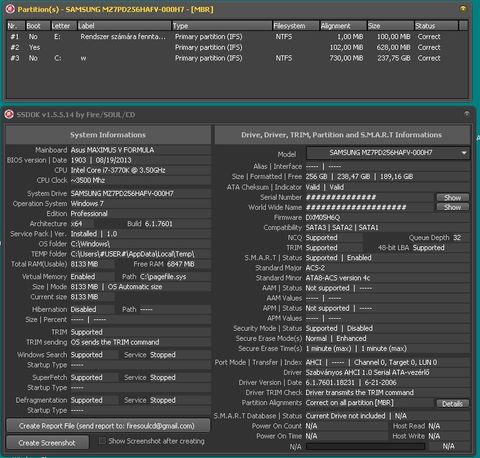Click the Szabványos AHCI 1.0 driver name
Screen dimensions: 480x458
[367, 372]
